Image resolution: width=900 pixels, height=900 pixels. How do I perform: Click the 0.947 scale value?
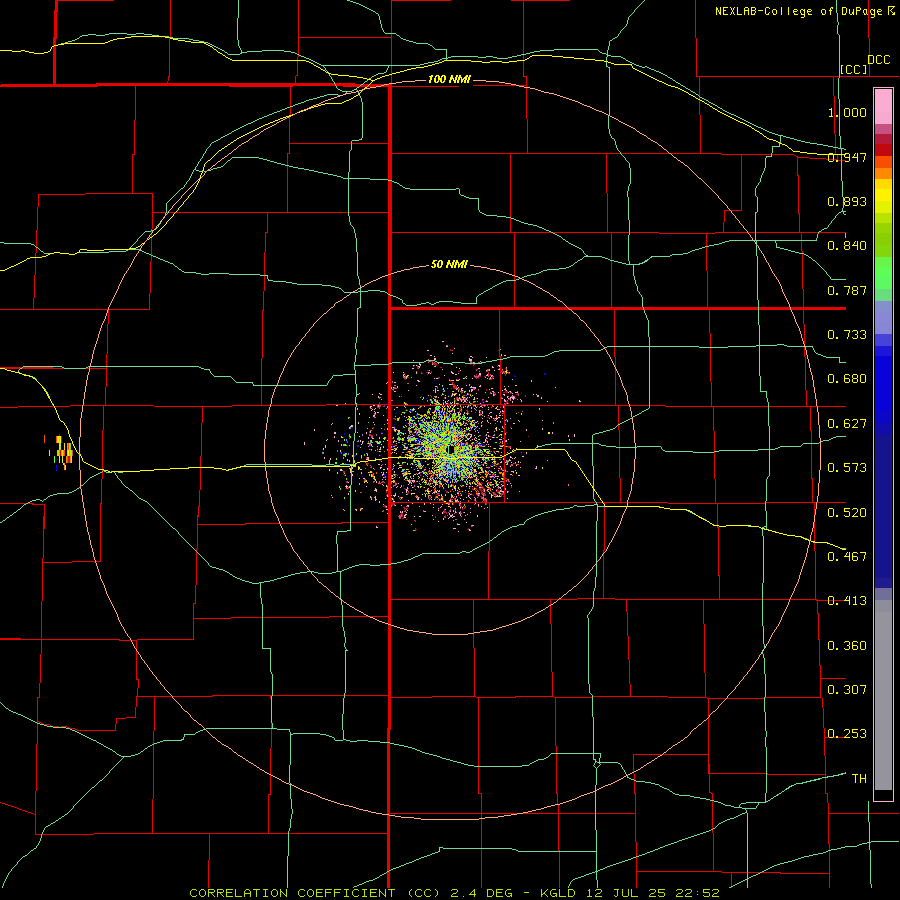(x=847, y=157)
